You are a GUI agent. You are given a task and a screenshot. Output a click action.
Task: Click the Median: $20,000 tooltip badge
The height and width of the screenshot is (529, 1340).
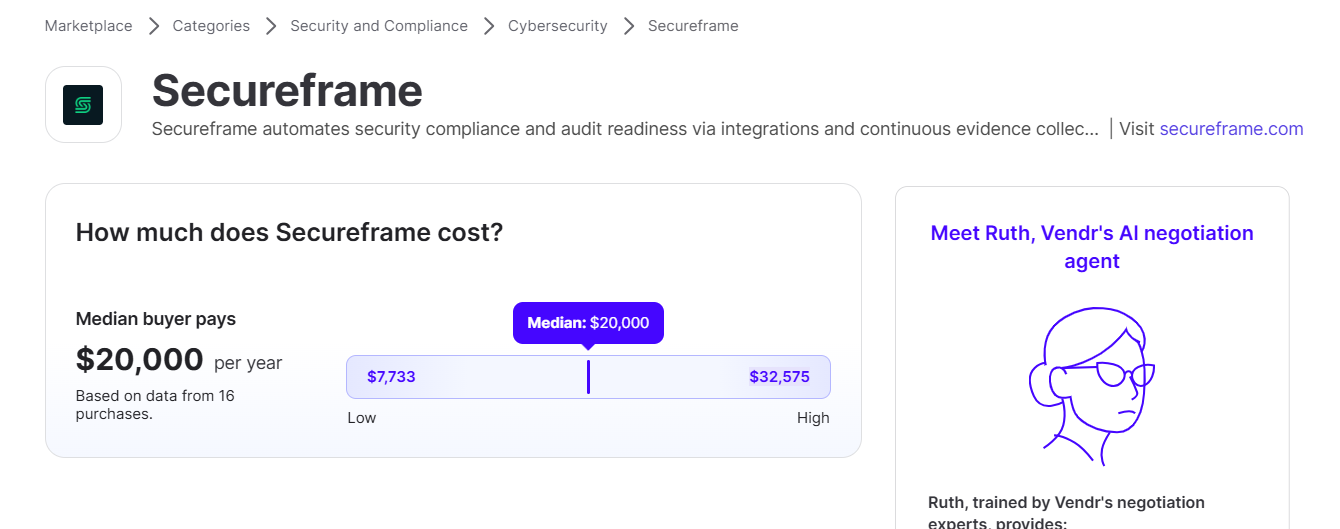click(x=588, y=323)
